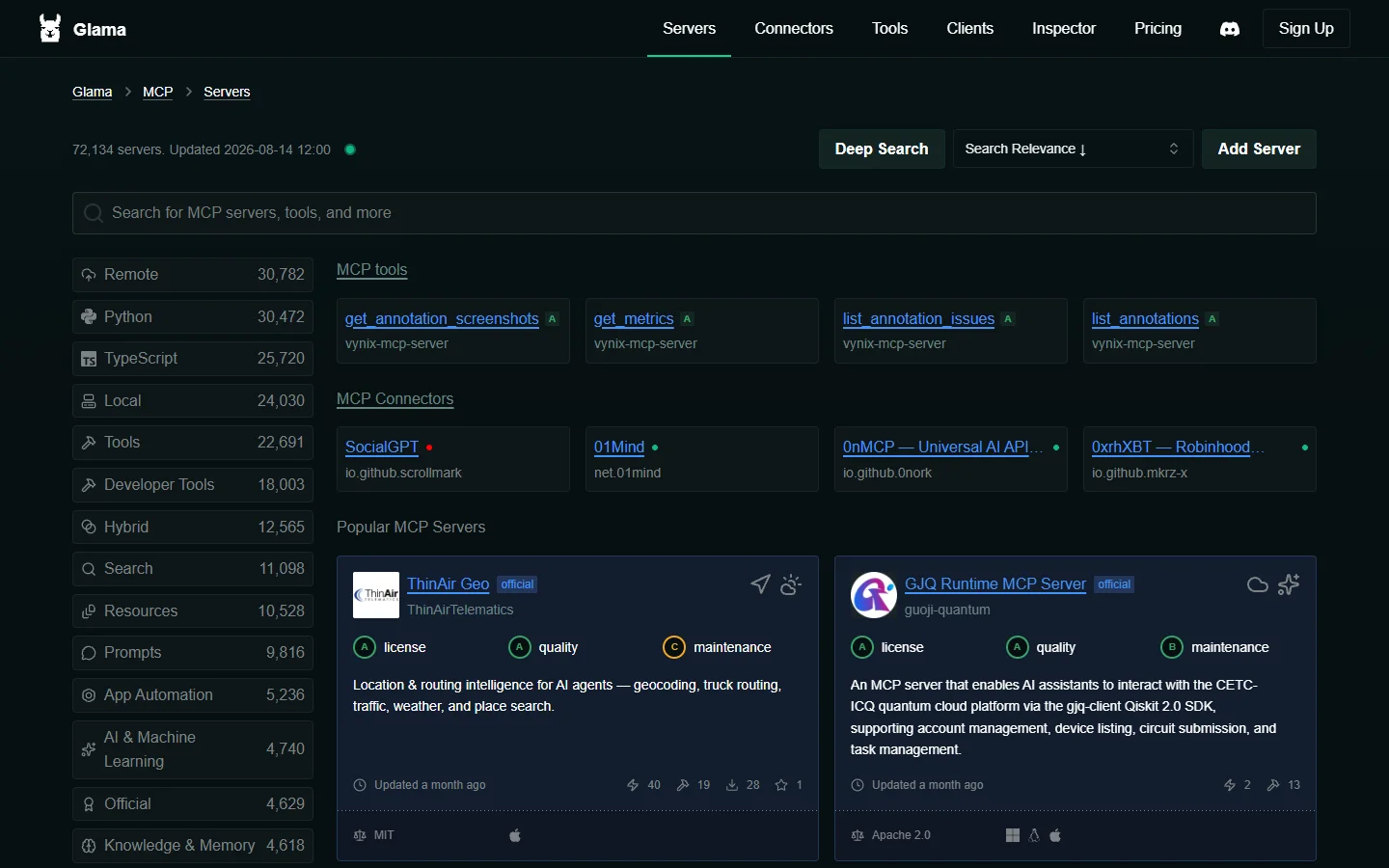
Task: Open the Glama breadcrumb link
Action: tap(93, 92)
